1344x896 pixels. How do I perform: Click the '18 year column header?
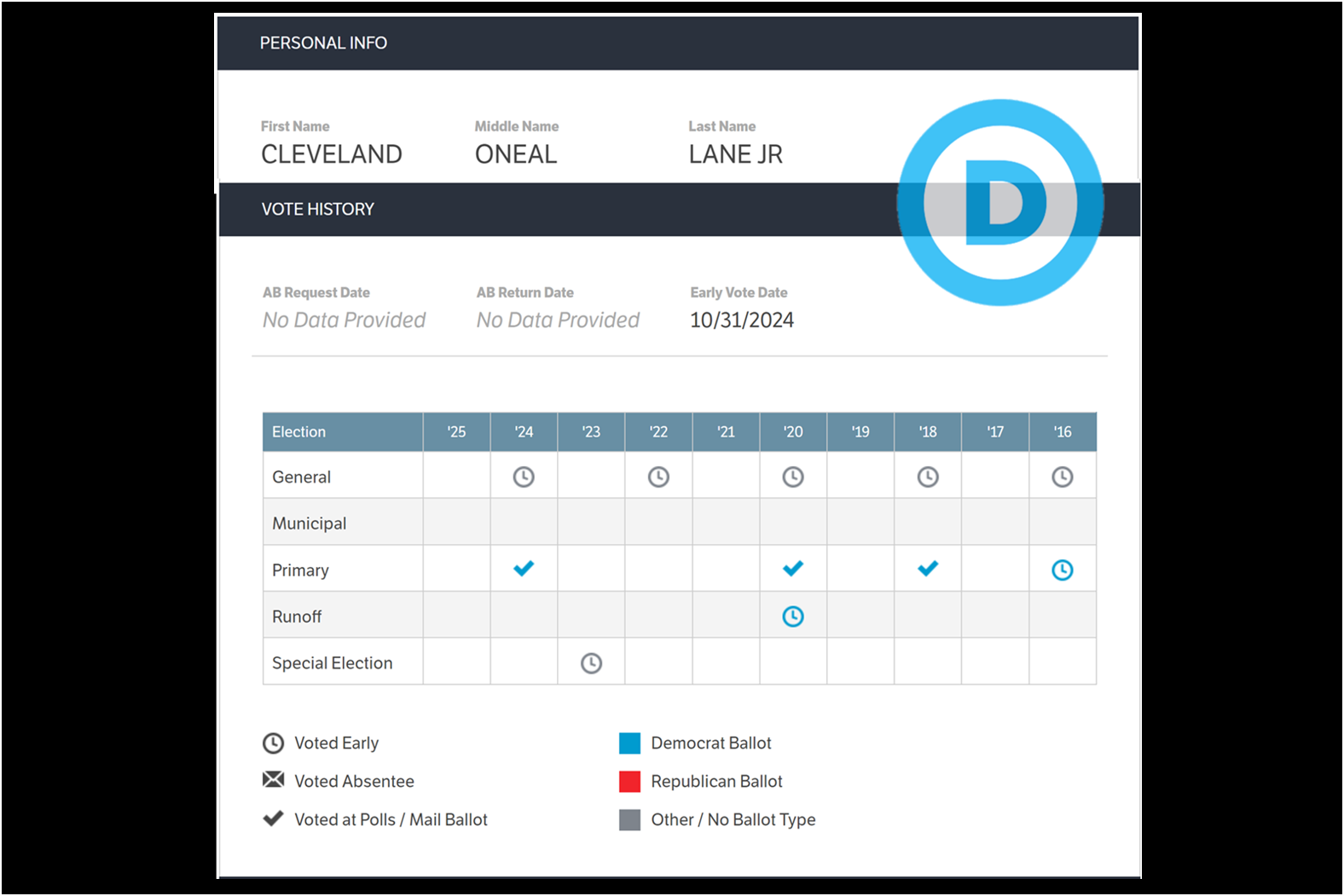point(928,432)
